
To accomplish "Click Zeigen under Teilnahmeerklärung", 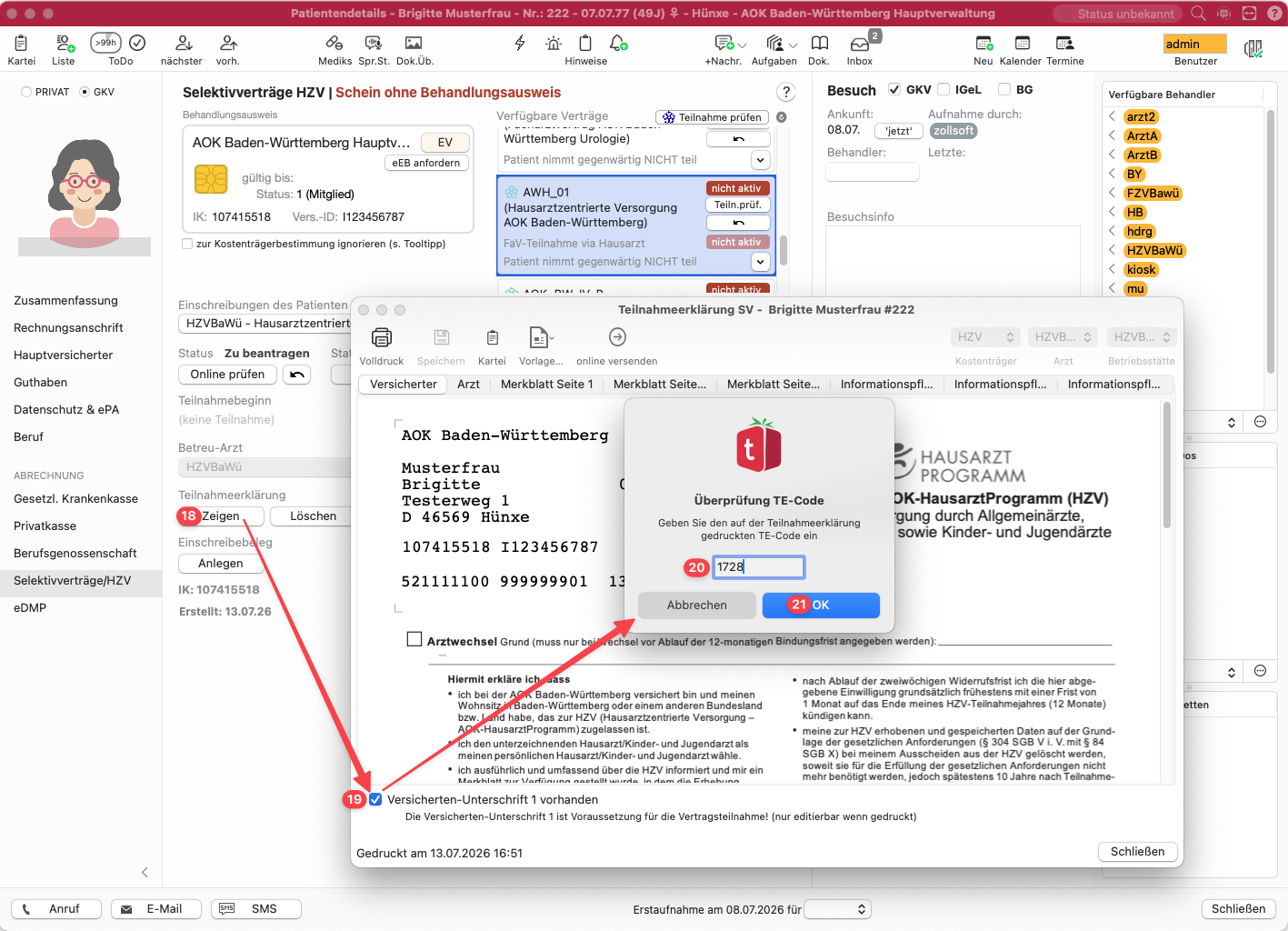I will pos(221,516).
